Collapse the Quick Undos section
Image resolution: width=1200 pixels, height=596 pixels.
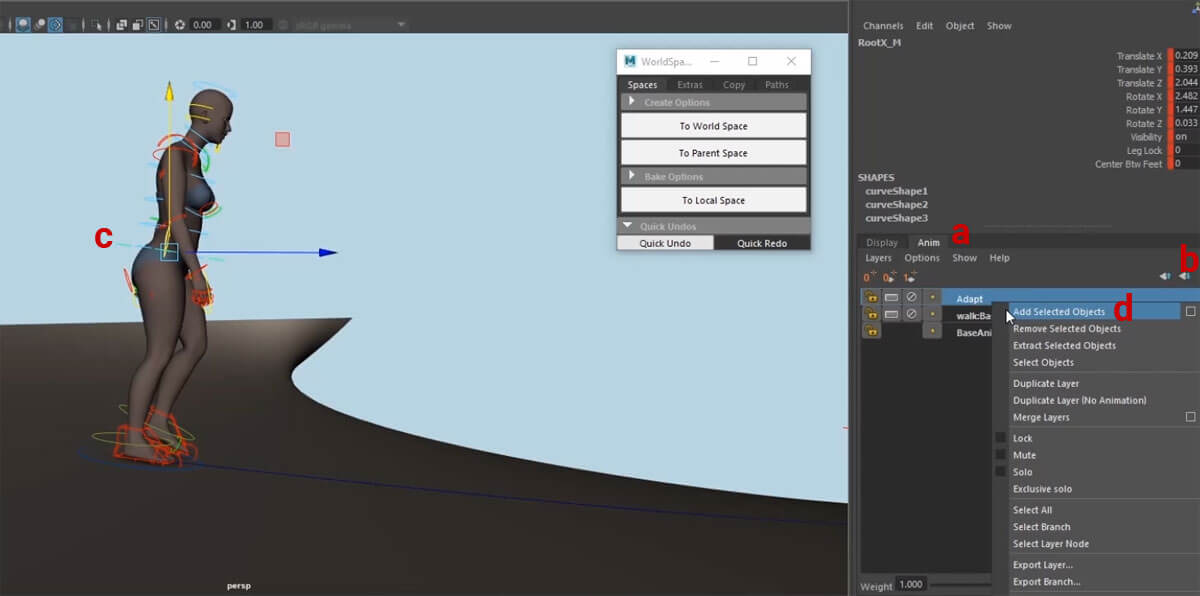[x=628, y=226]
